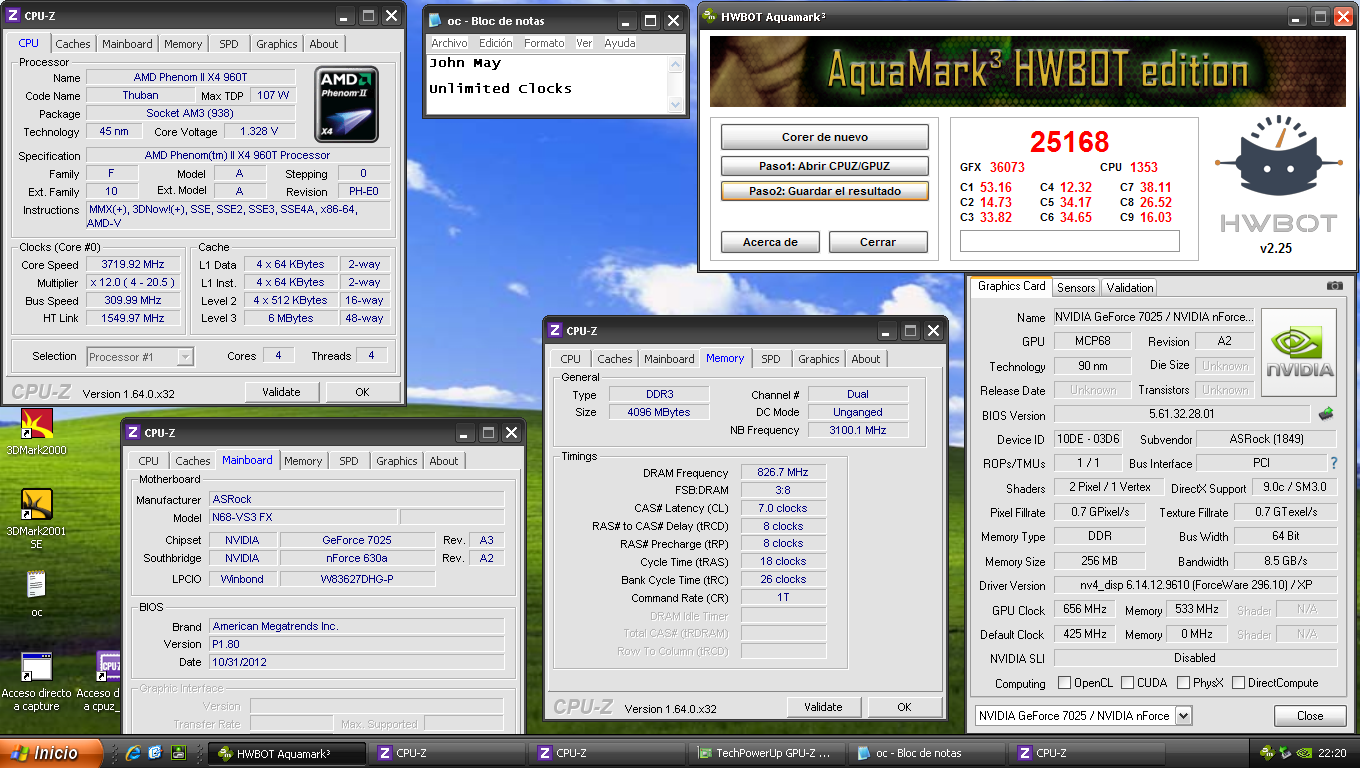Viewport: 1360px width, 768px height.
Task: Open the Graphics tab in the CPU-Z processor window
Action: pyautogui.click(x=276, y=44)
